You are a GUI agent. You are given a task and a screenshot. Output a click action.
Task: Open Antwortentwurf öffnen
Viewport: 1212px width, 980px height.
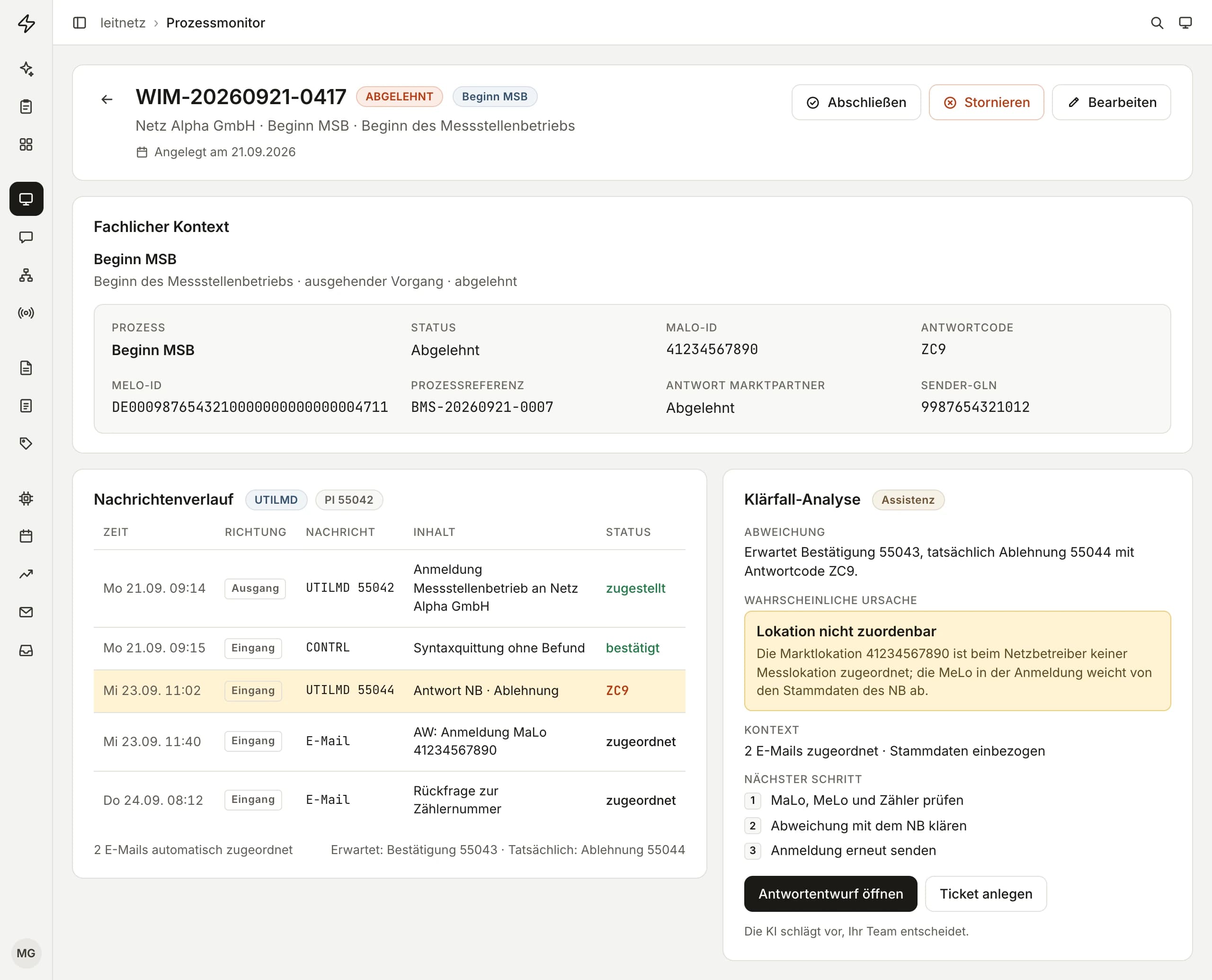pos(830,894)
